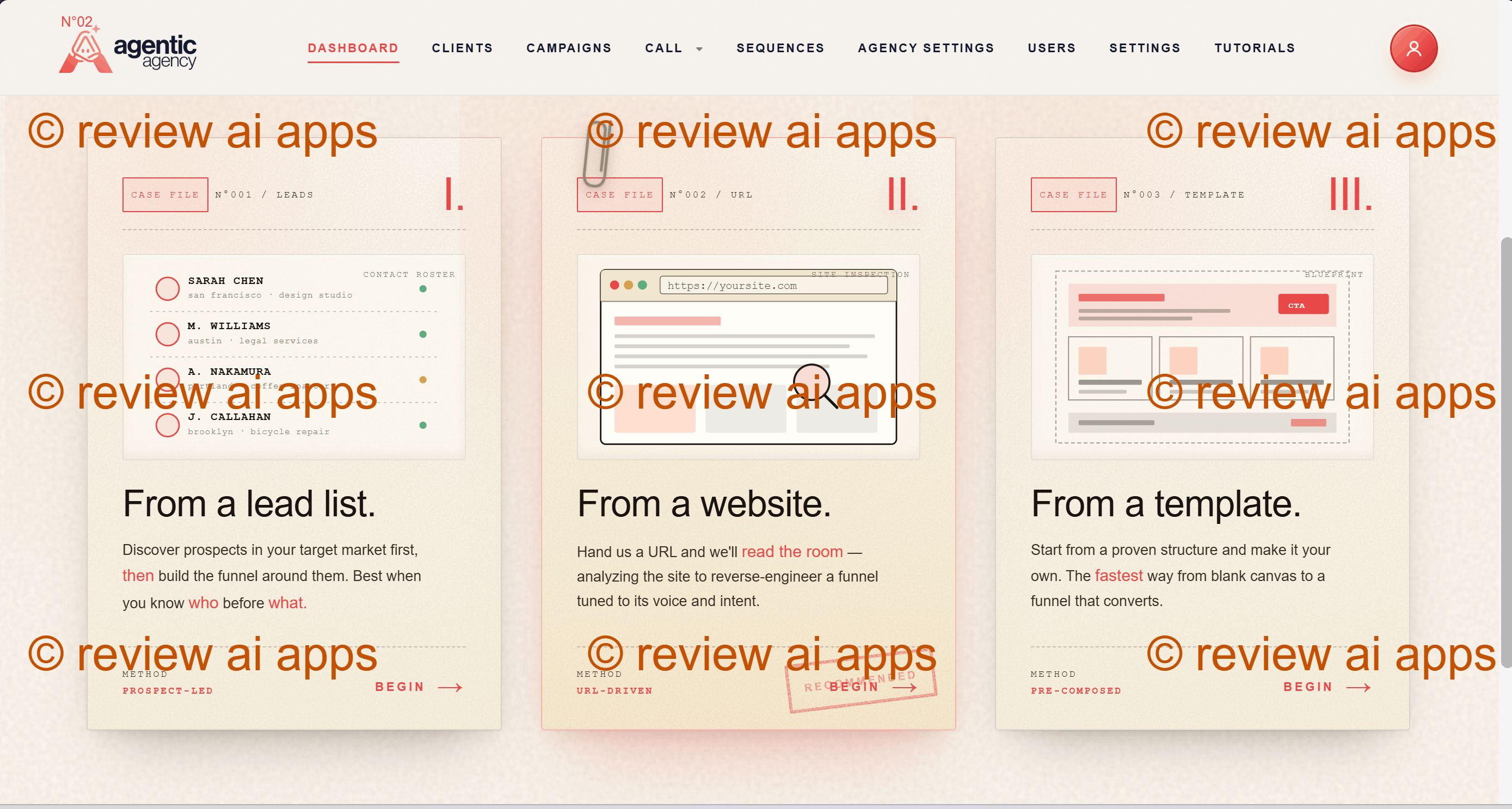The width and height of the screenshot is (1512, 809).
Task: Open Agency Settings in navigation
Action: [926, 48]
